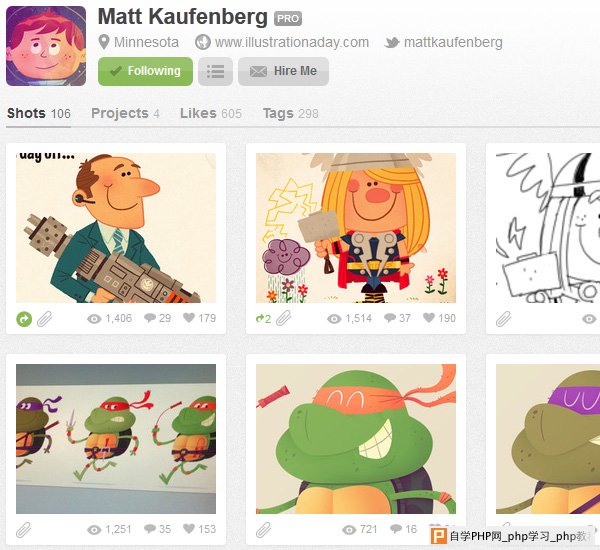Switch to the Projects tab

click(x=125, y=113)
